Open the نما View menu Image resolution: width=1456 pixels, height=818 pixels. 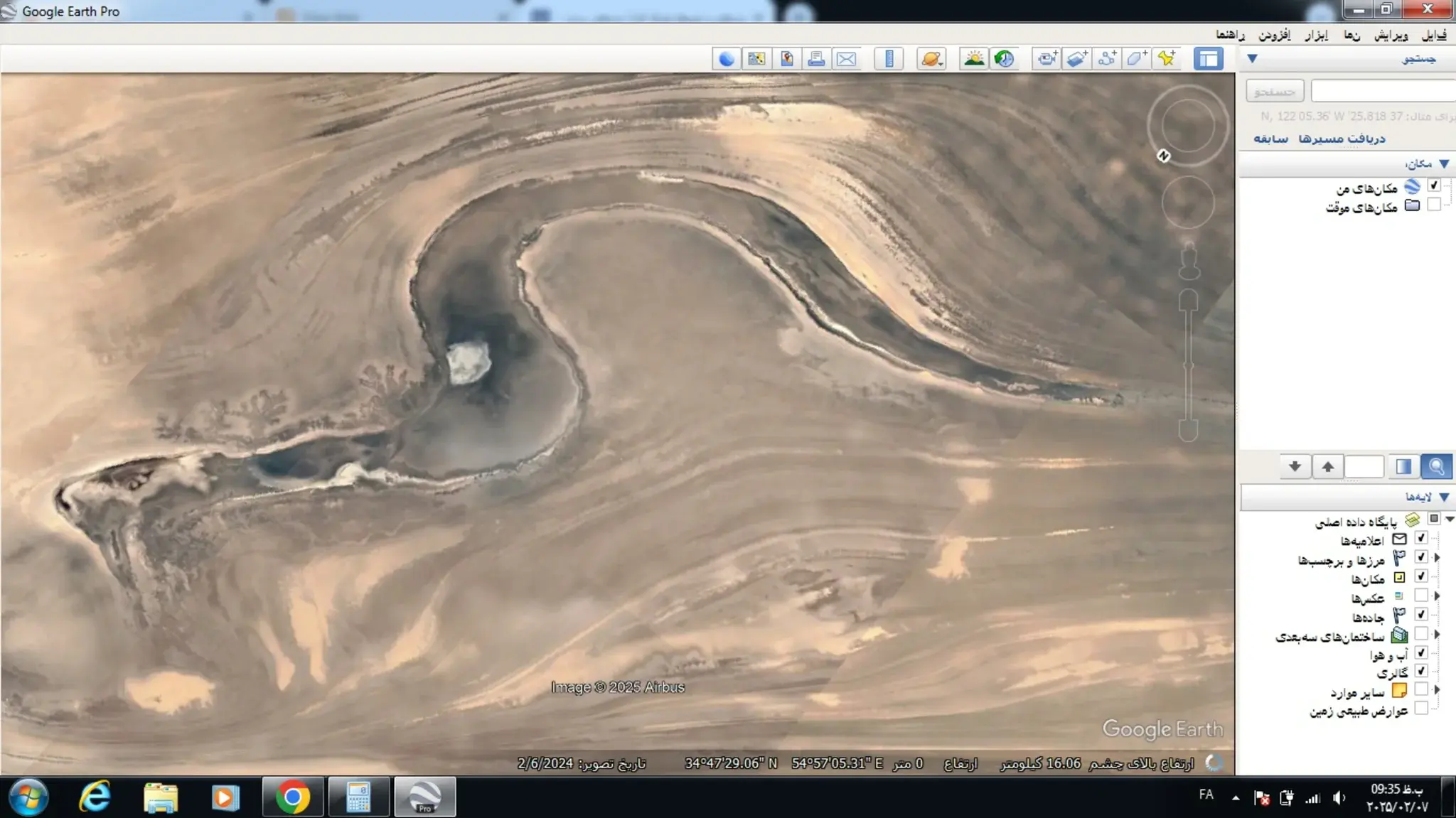pyautogui.click(x=1351, y=35)
